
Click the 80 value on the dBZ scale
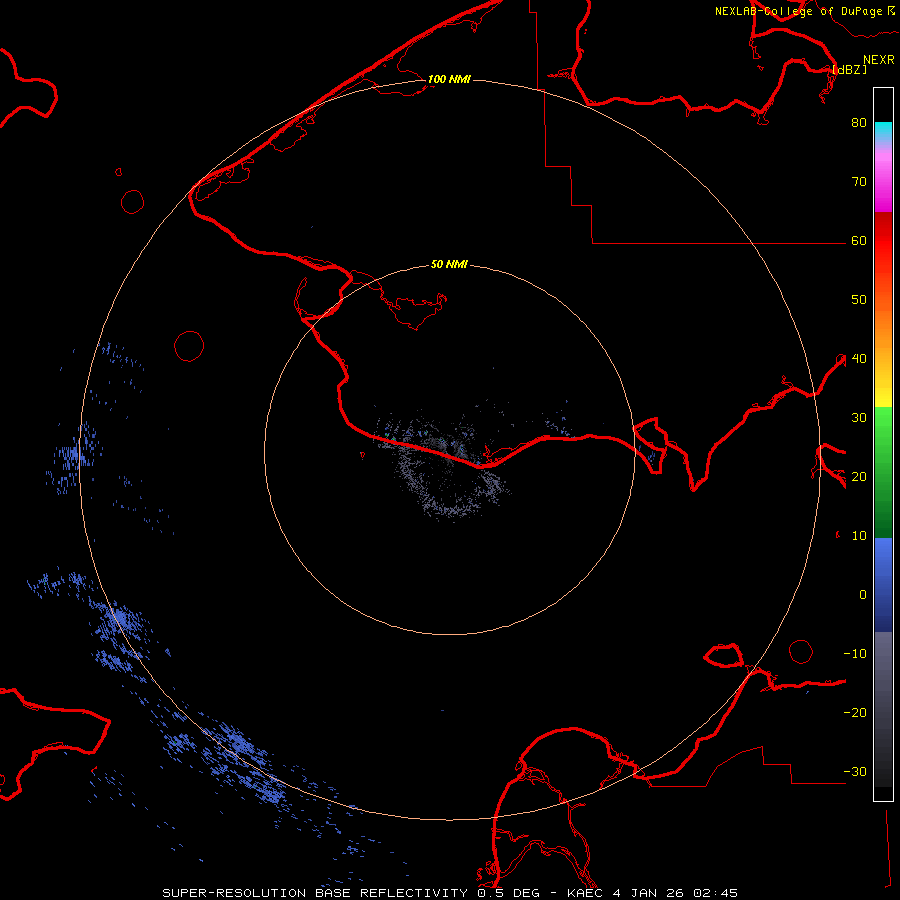859,122
